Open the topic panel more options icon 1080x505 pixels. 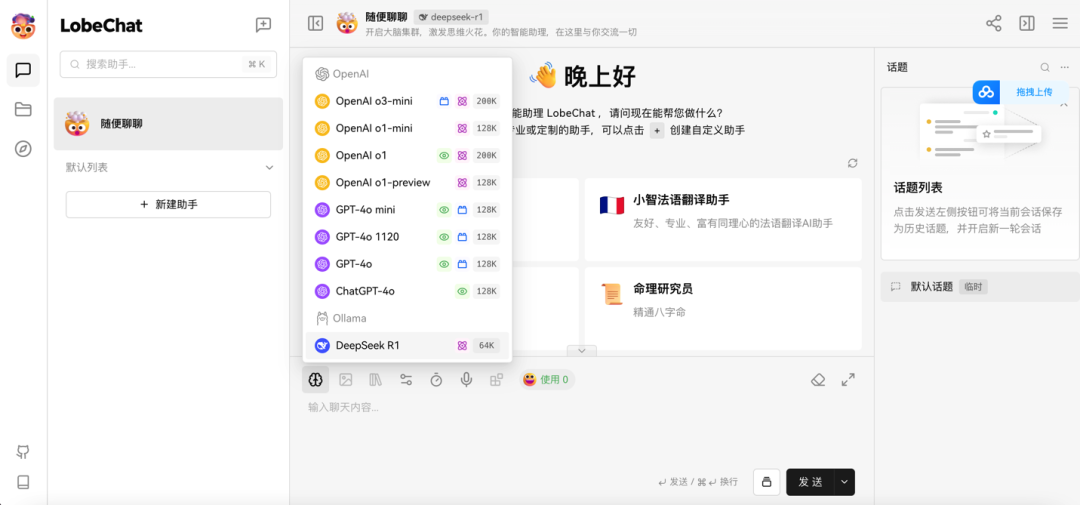point(1065,68)
